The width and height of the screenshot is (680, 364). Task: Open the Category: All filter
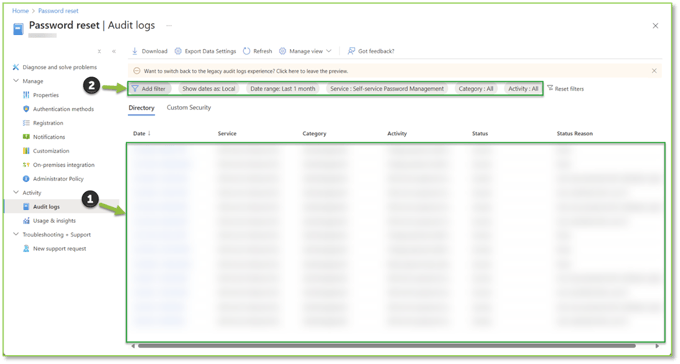pos(476,89)
